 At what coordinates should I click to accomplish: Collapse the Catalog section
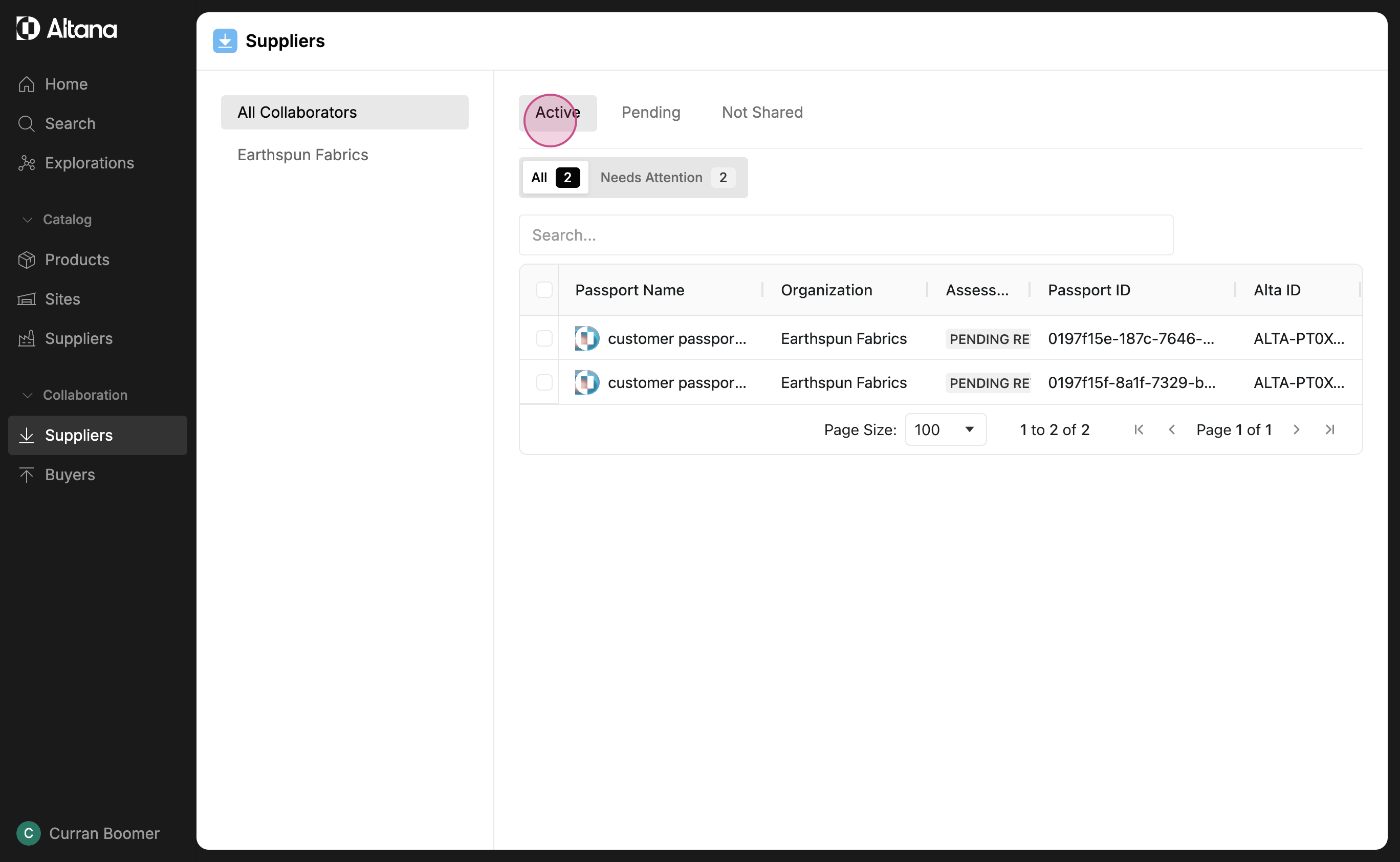[27, 220]
